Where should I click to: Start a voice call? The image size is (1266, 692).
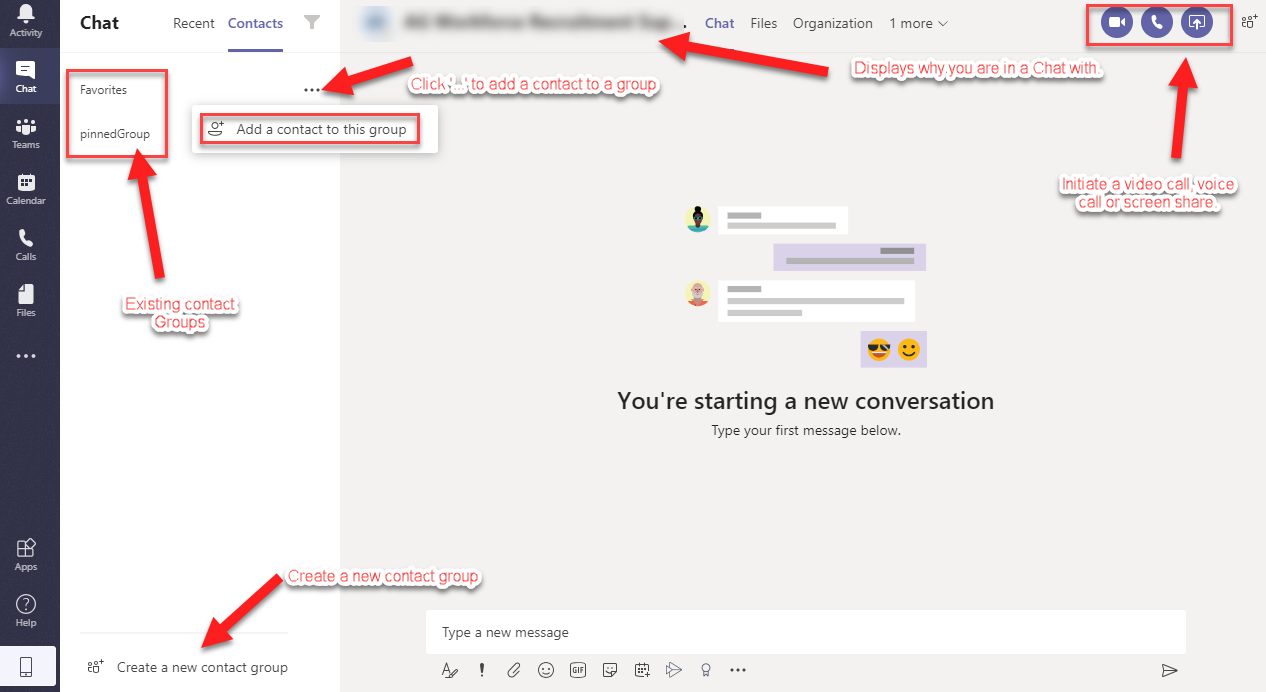1157,23
